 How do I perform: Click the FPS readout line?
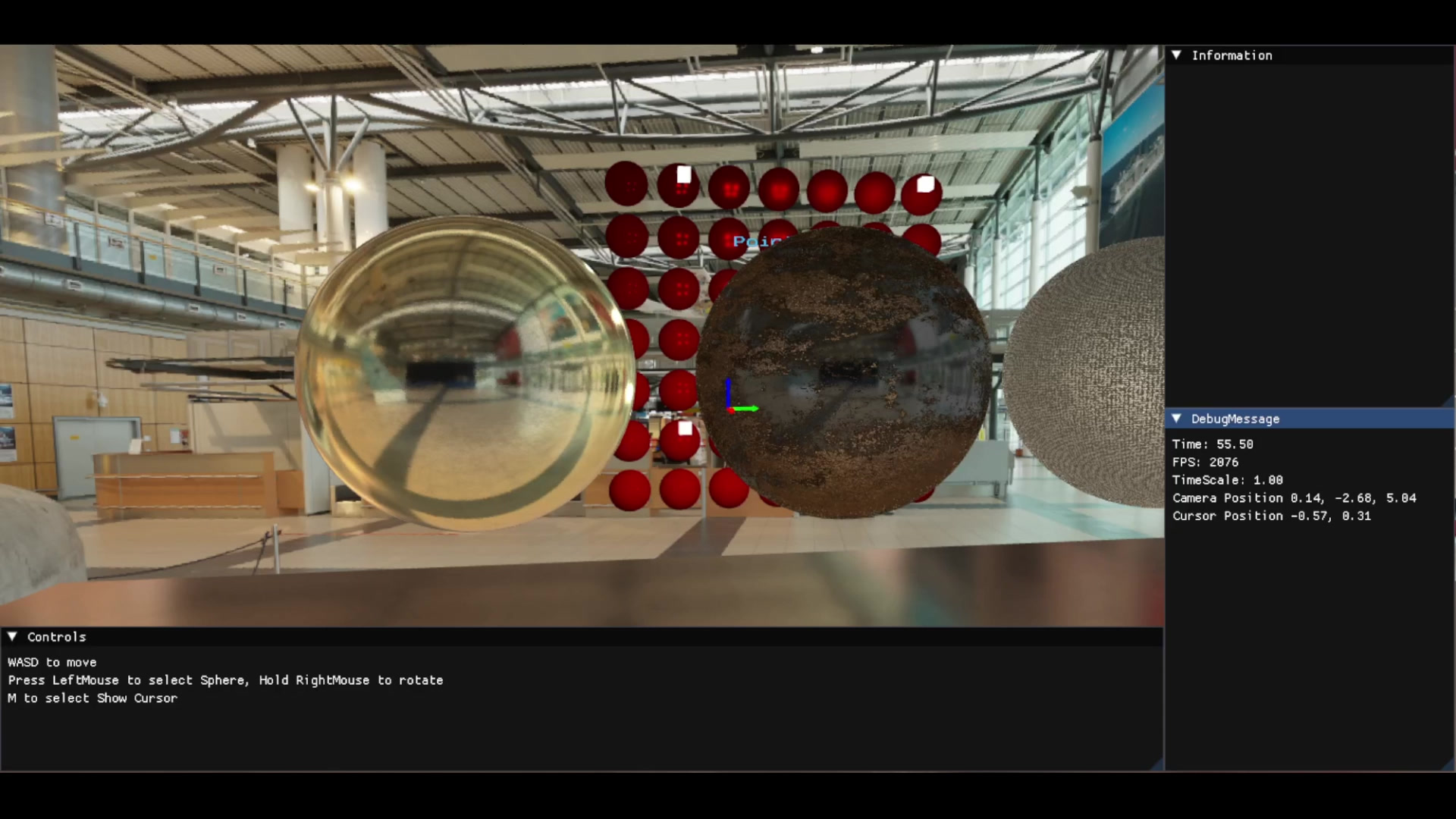coord(1205,462)
